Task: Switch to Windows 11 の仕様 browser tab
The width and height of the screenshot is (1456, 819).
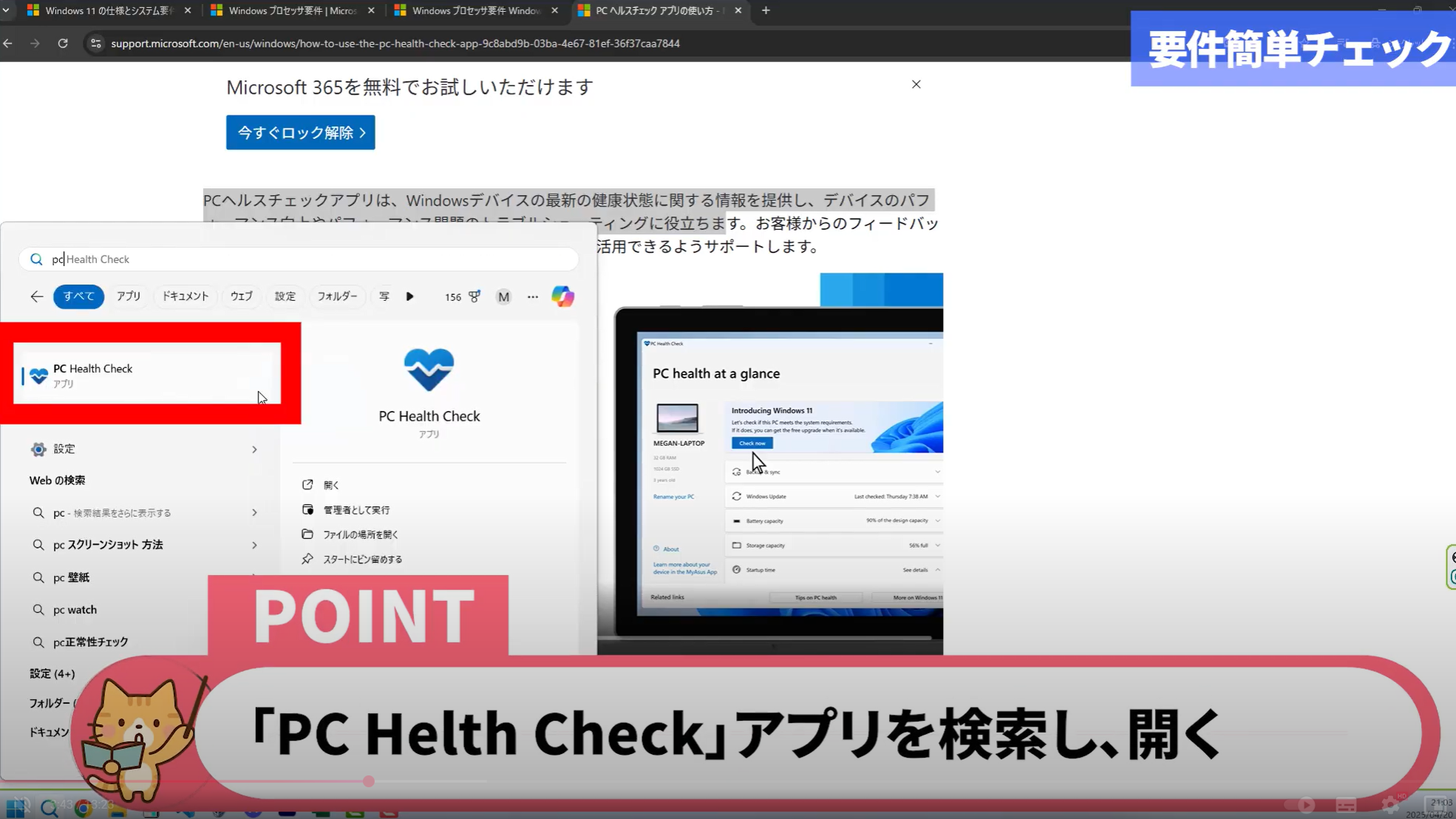Action: (x=109, y=10)
